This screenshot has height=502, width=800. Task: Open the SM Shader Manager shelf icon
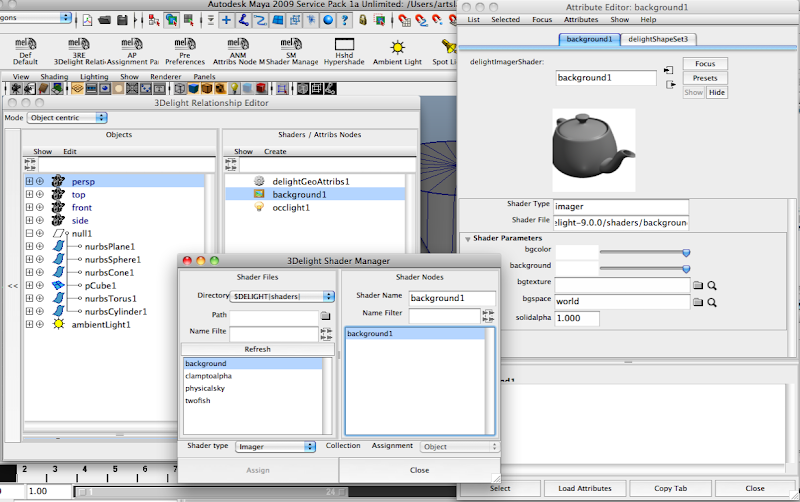pyautogui.click(x=291, y=51)
